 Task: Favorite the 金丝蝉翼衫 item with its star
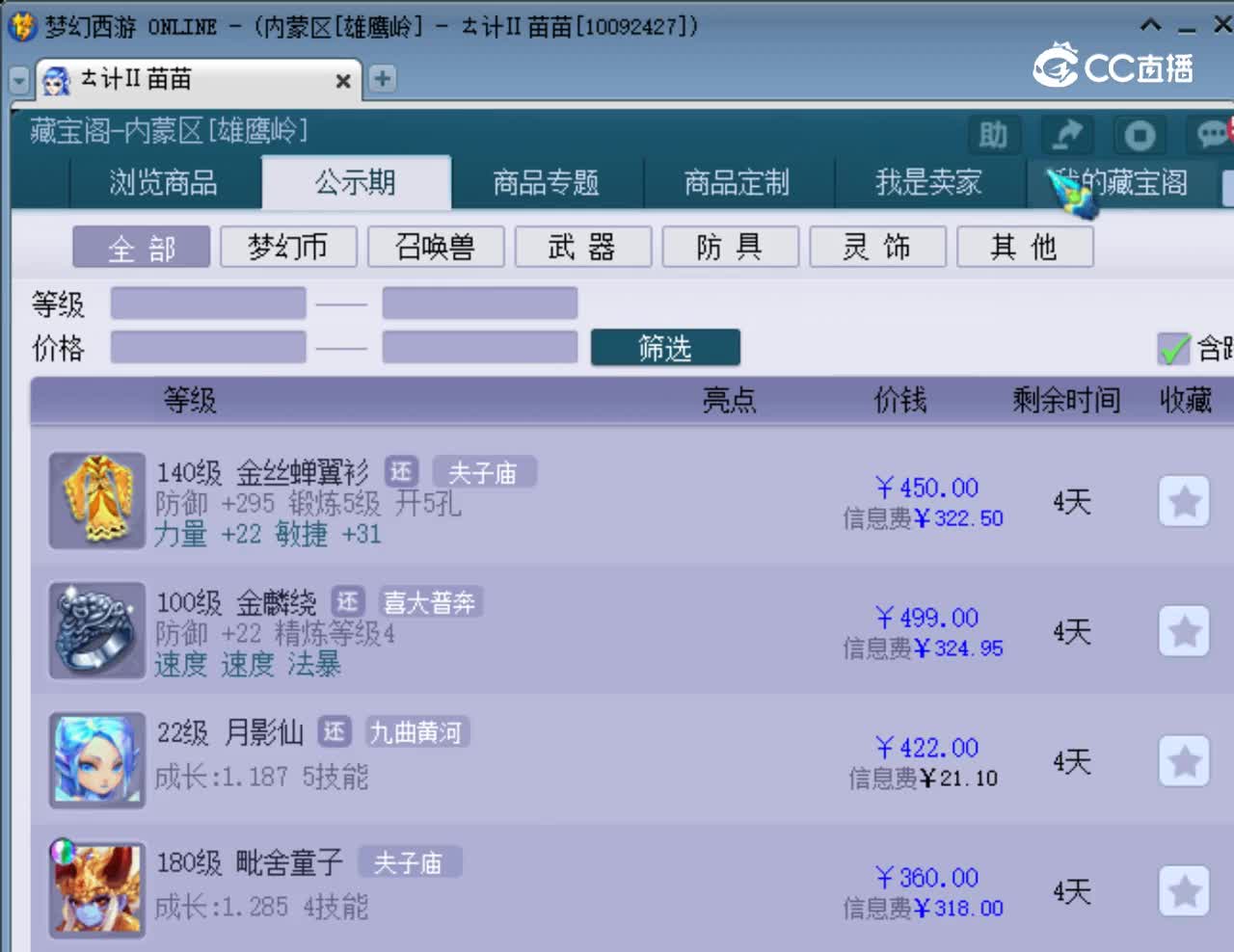click(x=1184, y=501)
